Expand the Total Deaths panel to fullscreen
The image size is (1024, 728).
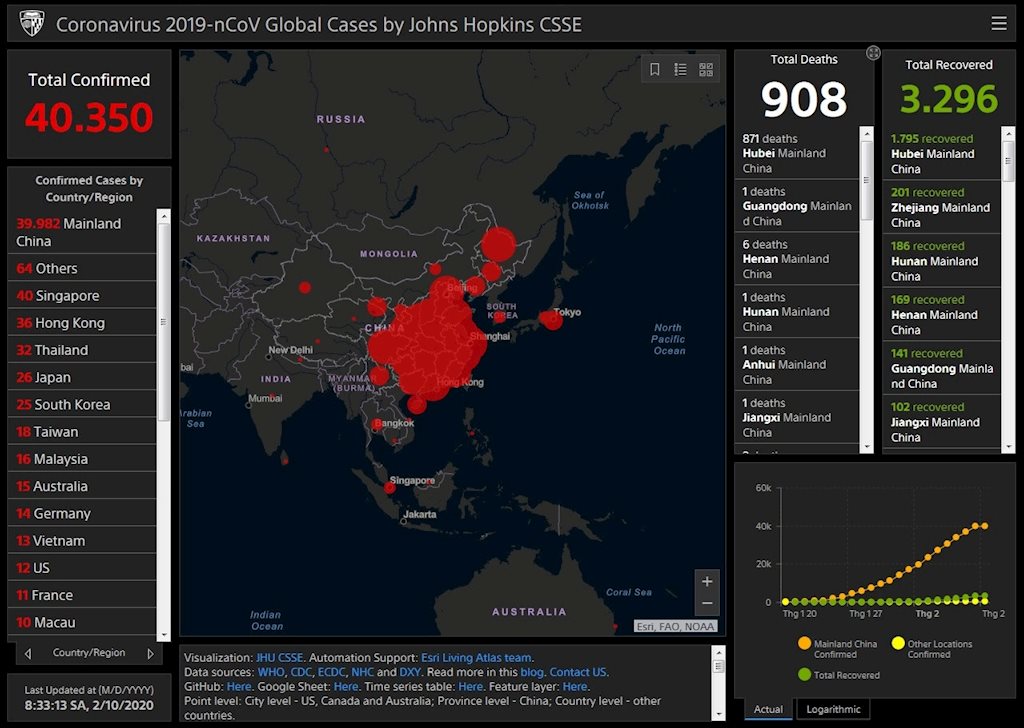tap(873, 53)
